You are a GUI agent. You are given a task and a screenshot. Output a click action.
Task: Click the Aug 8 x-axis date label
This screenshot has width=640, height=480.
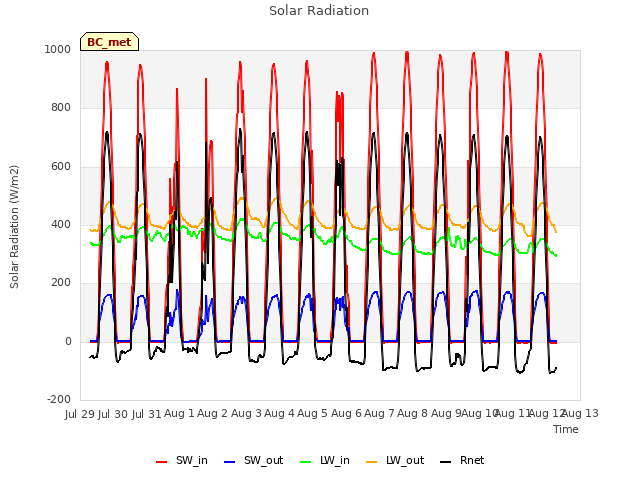(x=413, y=414)
